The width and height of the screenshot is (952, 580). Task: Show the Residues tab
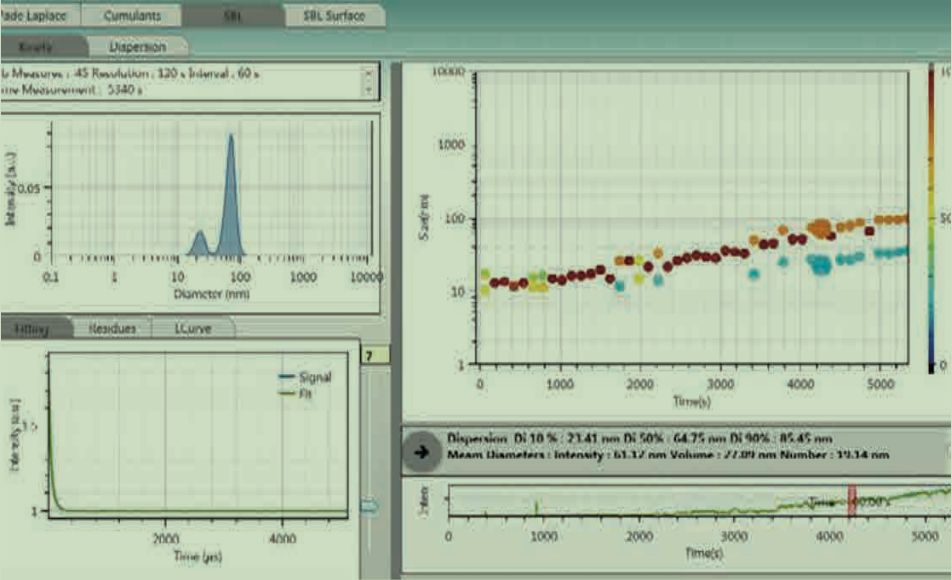113,327
